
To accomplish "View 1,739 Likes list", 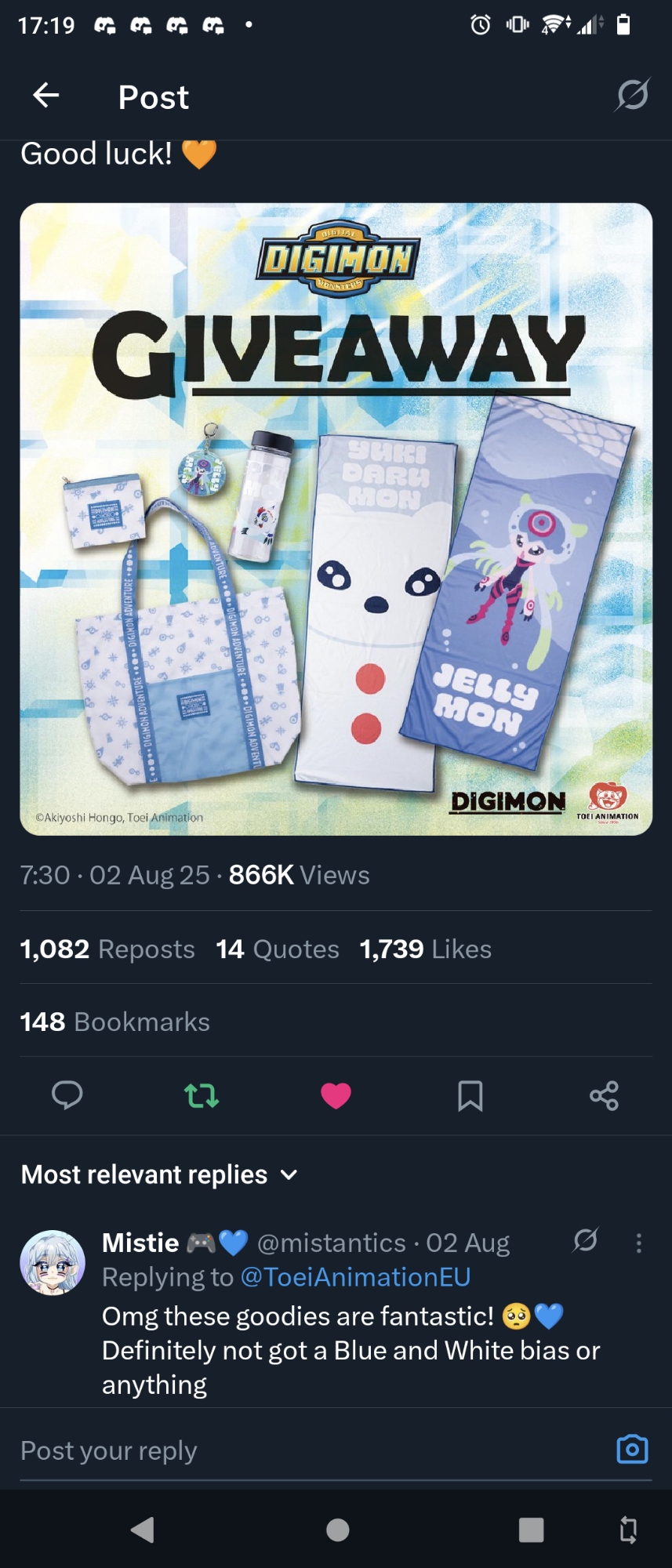I will pos(425,949).
